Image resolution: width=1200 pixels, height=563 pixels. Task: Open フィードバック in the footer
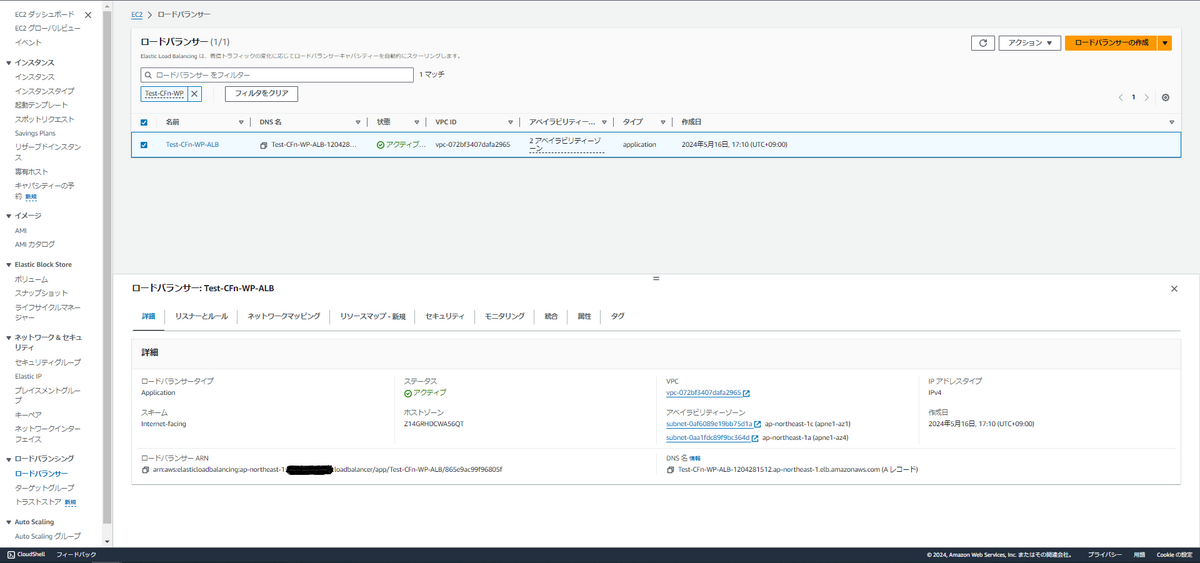[76, 554]
